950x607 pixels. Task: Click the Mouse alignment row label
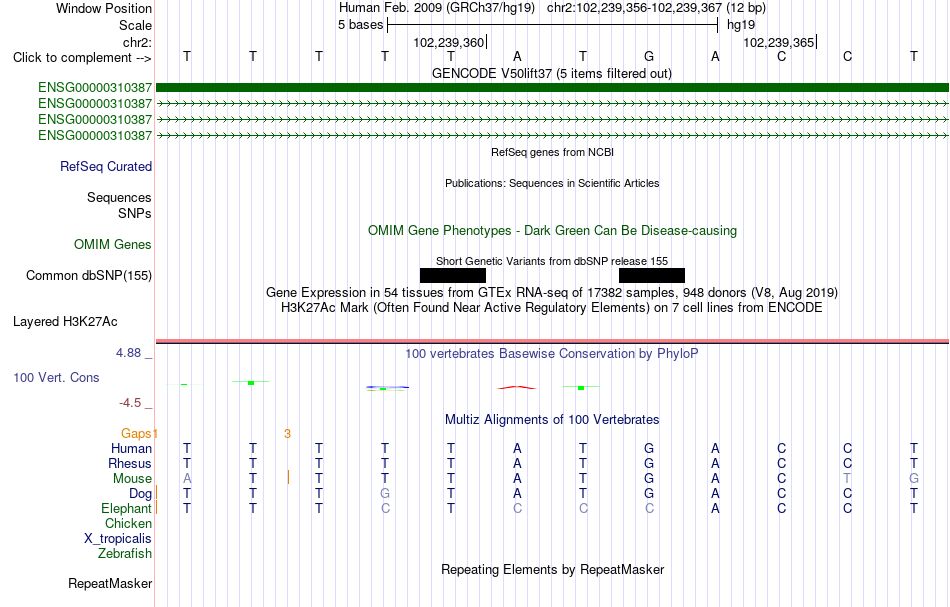[x=132, y=479]
